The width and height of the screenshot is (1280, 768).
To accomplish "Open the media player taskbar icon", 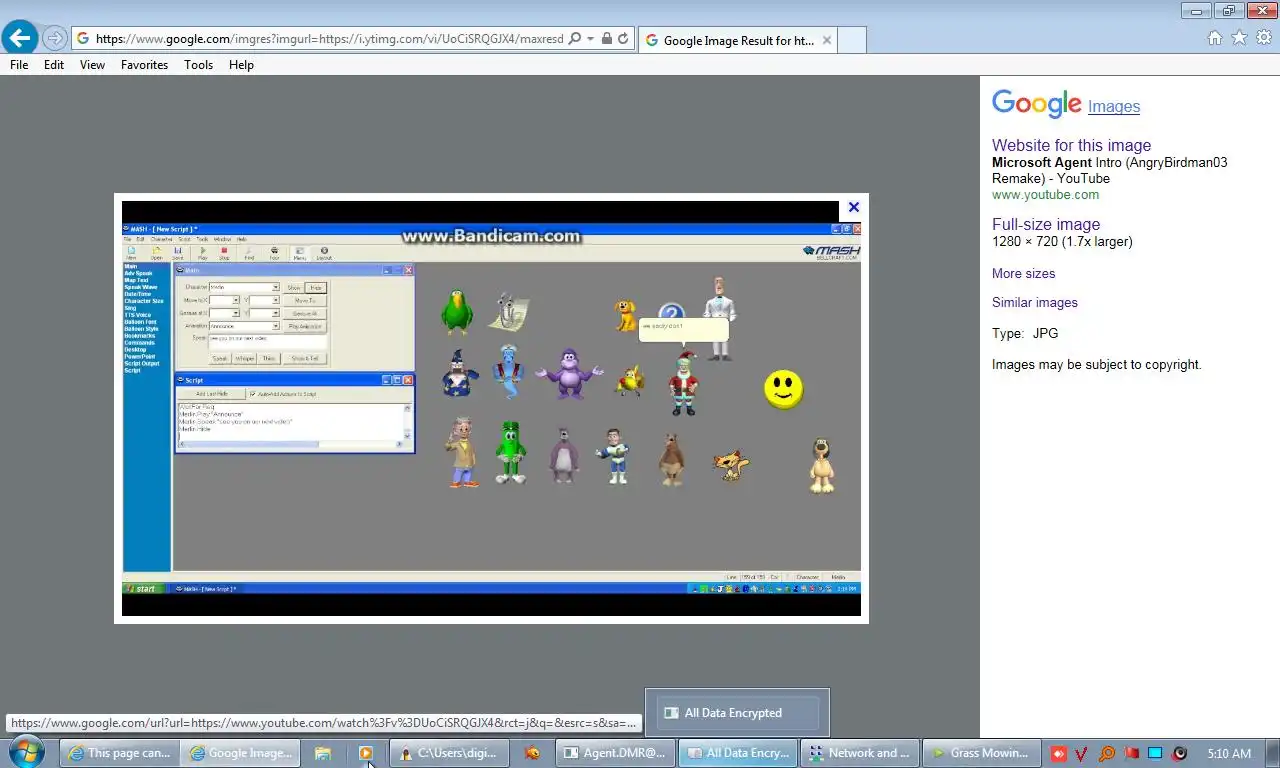I will click(366, 753).
